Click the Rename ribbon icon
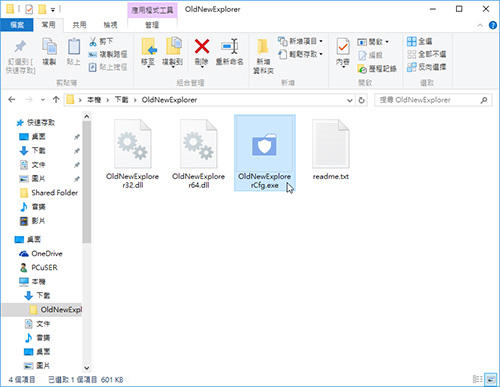 click(229, 52)
